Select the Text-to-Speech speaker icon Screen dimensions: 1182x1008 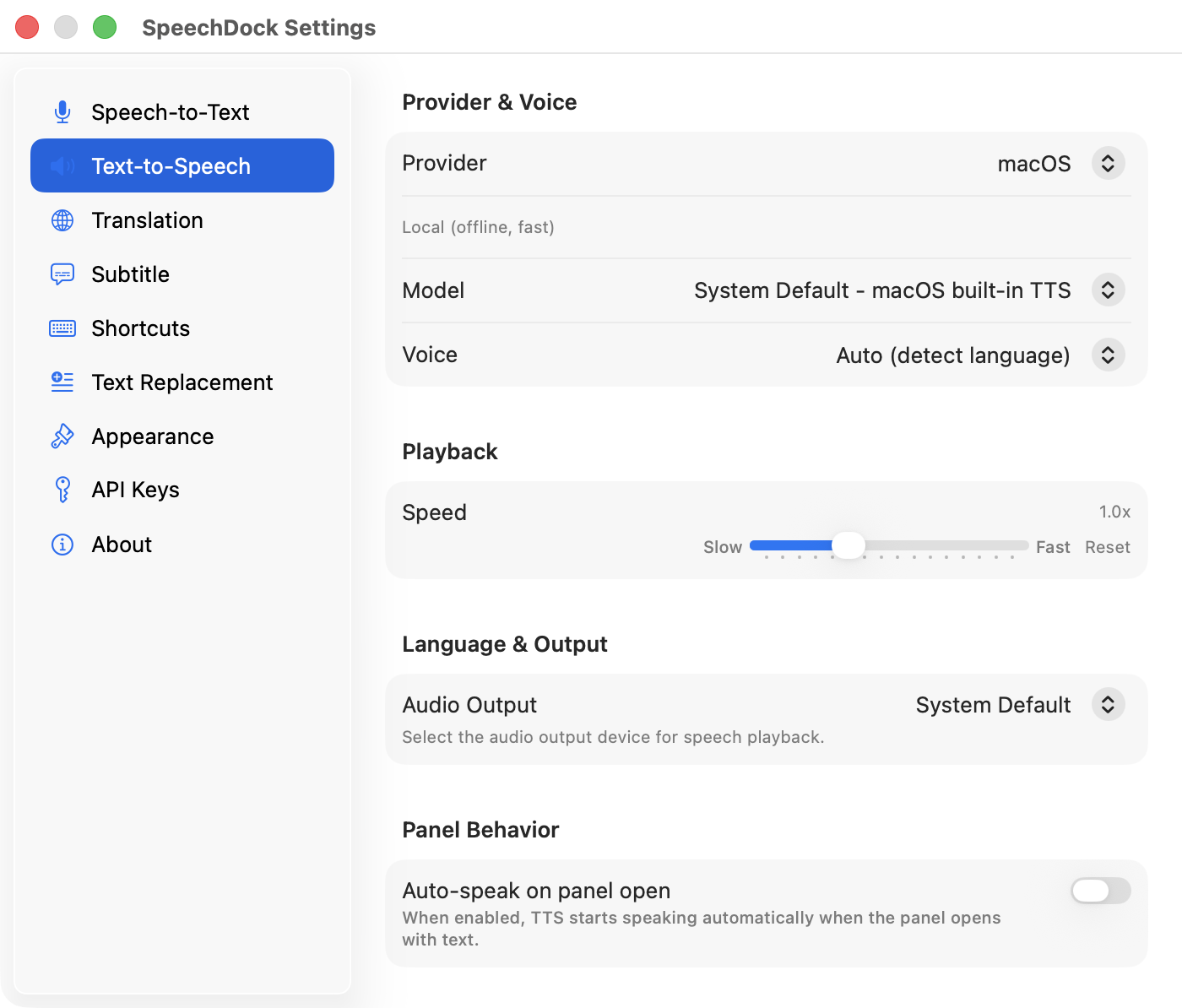pyautogui.click(x=62, y=165)
